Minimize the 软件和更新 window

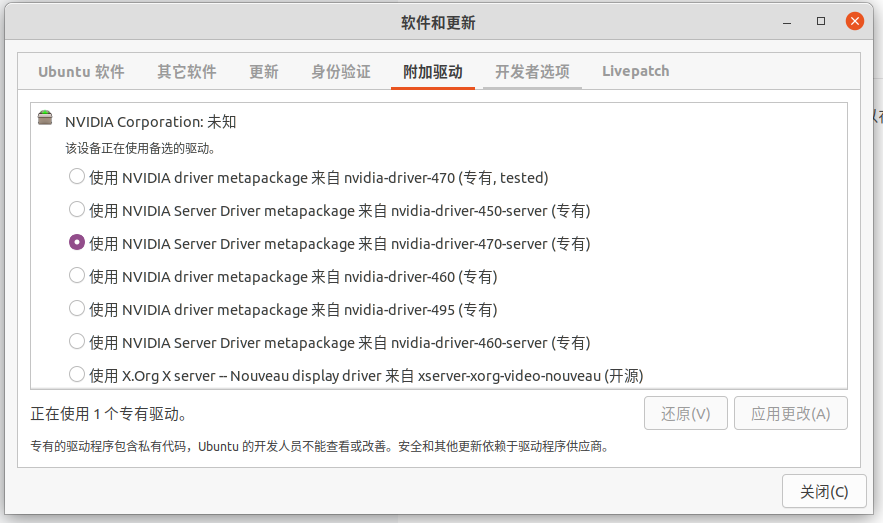pyautogui.click(x=787, y=22)
